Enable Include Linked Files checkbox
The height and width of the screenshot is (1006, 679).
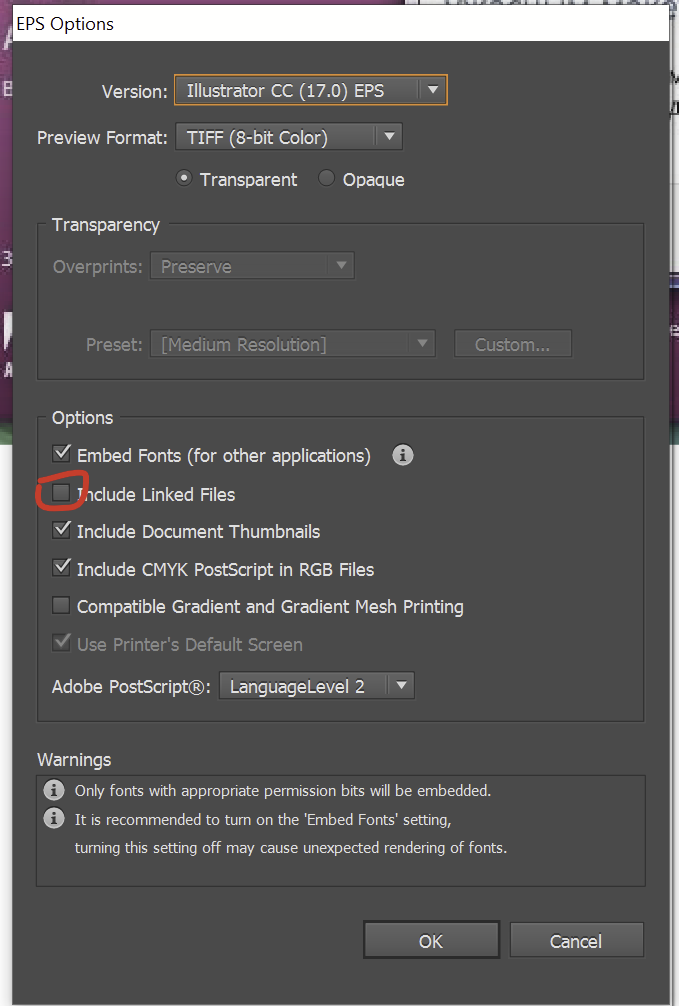tap(62, 493)
